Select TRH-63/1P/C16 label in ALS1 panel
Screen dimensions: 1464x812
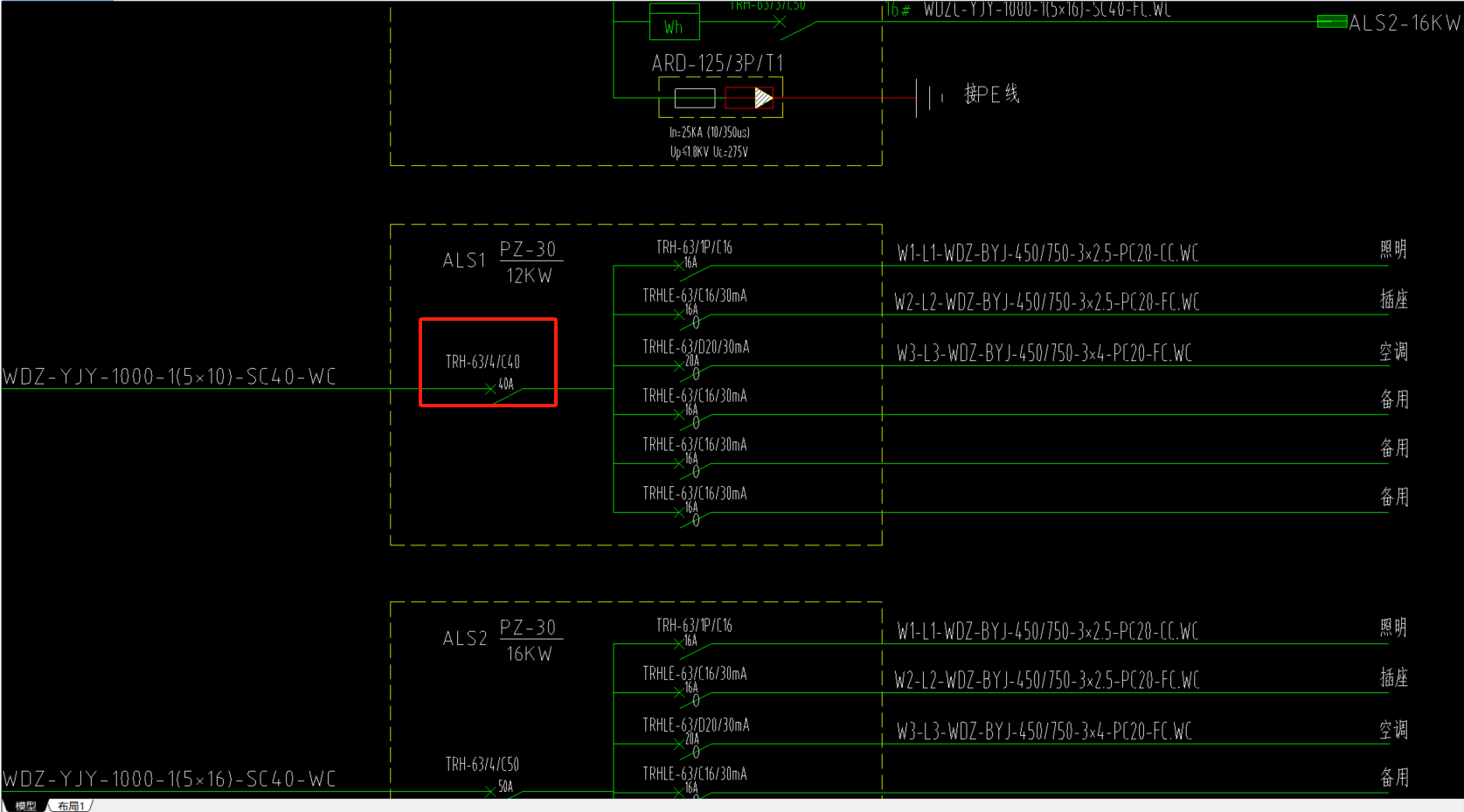pyautogui.click(x=694, y=248)
